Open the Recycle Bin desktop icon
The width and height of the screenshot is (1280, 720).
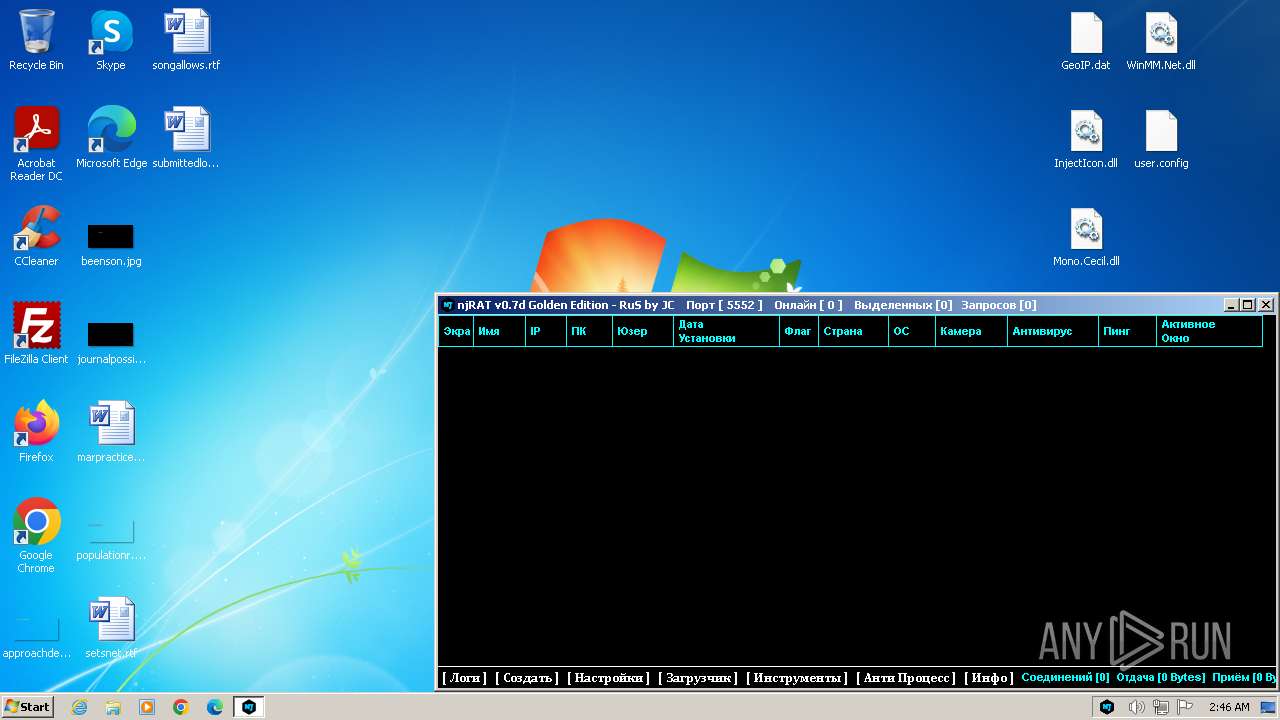pyautogui.click(x=36, y=40)
